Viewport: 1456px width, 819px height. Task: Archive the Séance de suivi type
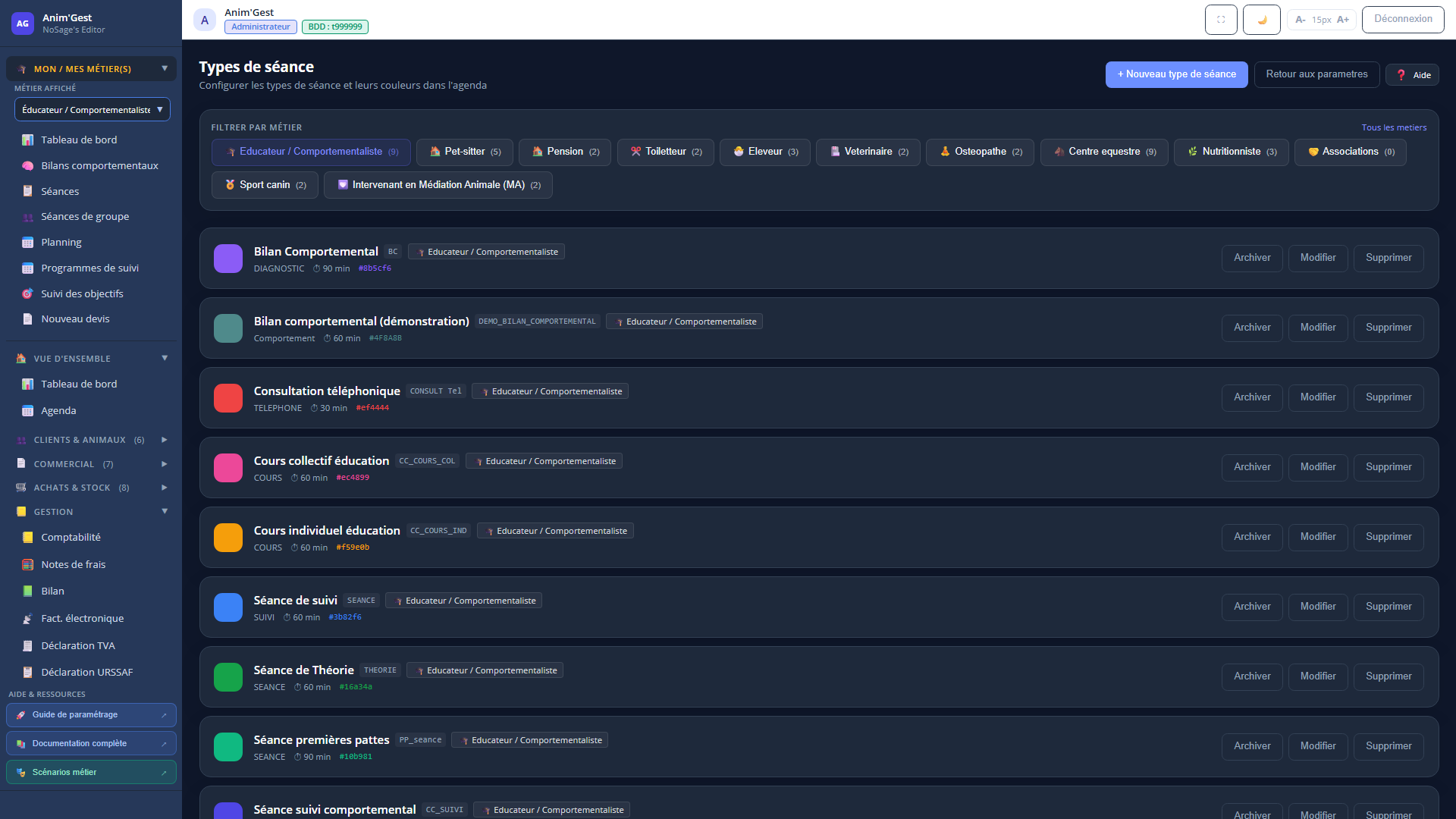click(1252, 607)
